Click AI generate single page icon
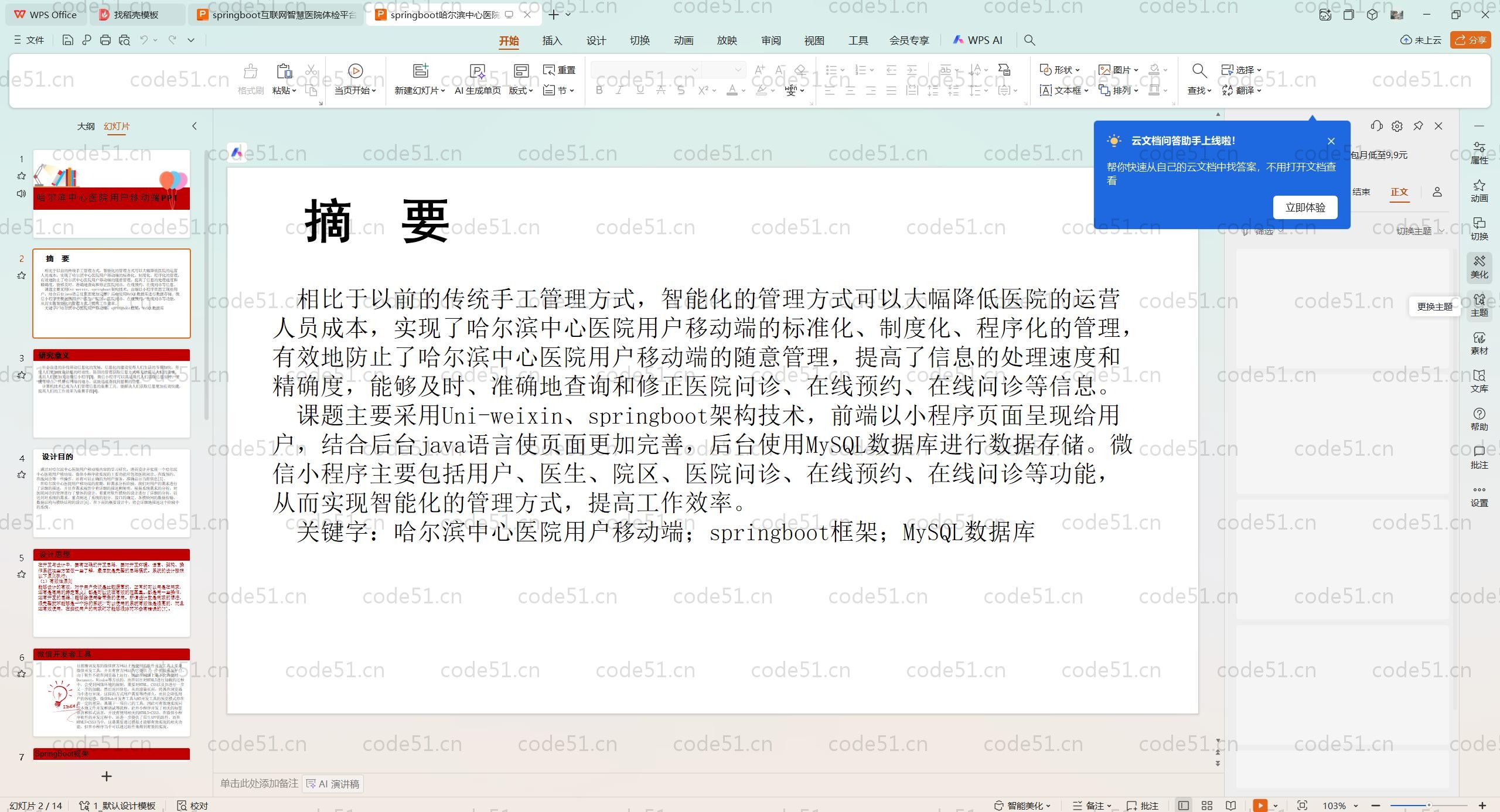 pos(478,71)
